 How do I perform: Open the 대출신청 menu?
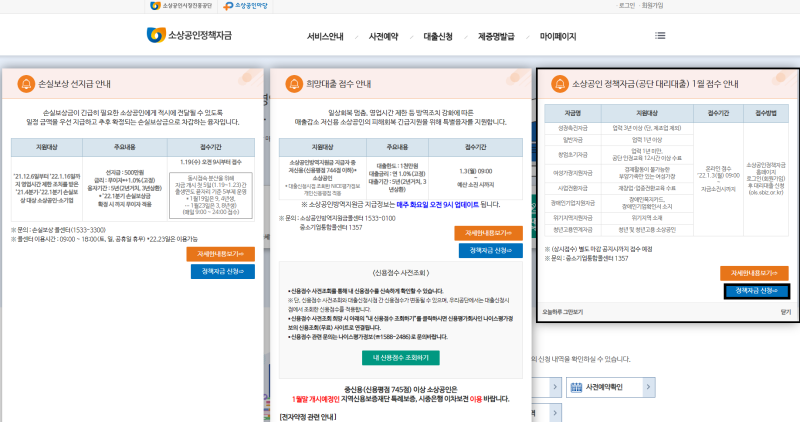438,36
